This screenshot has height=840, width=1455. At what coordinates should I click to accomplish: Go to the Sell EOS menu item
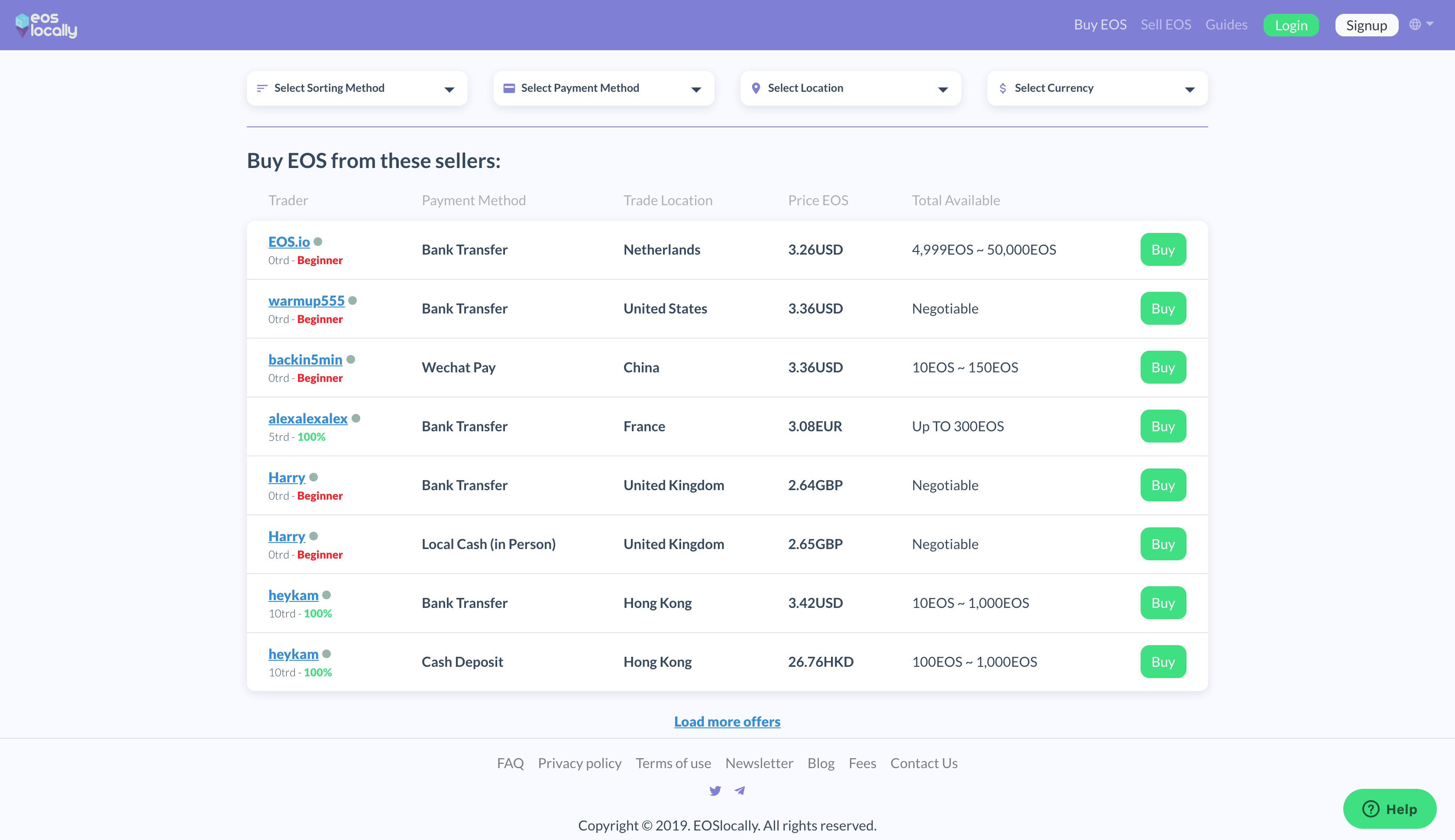[1165, 25]
